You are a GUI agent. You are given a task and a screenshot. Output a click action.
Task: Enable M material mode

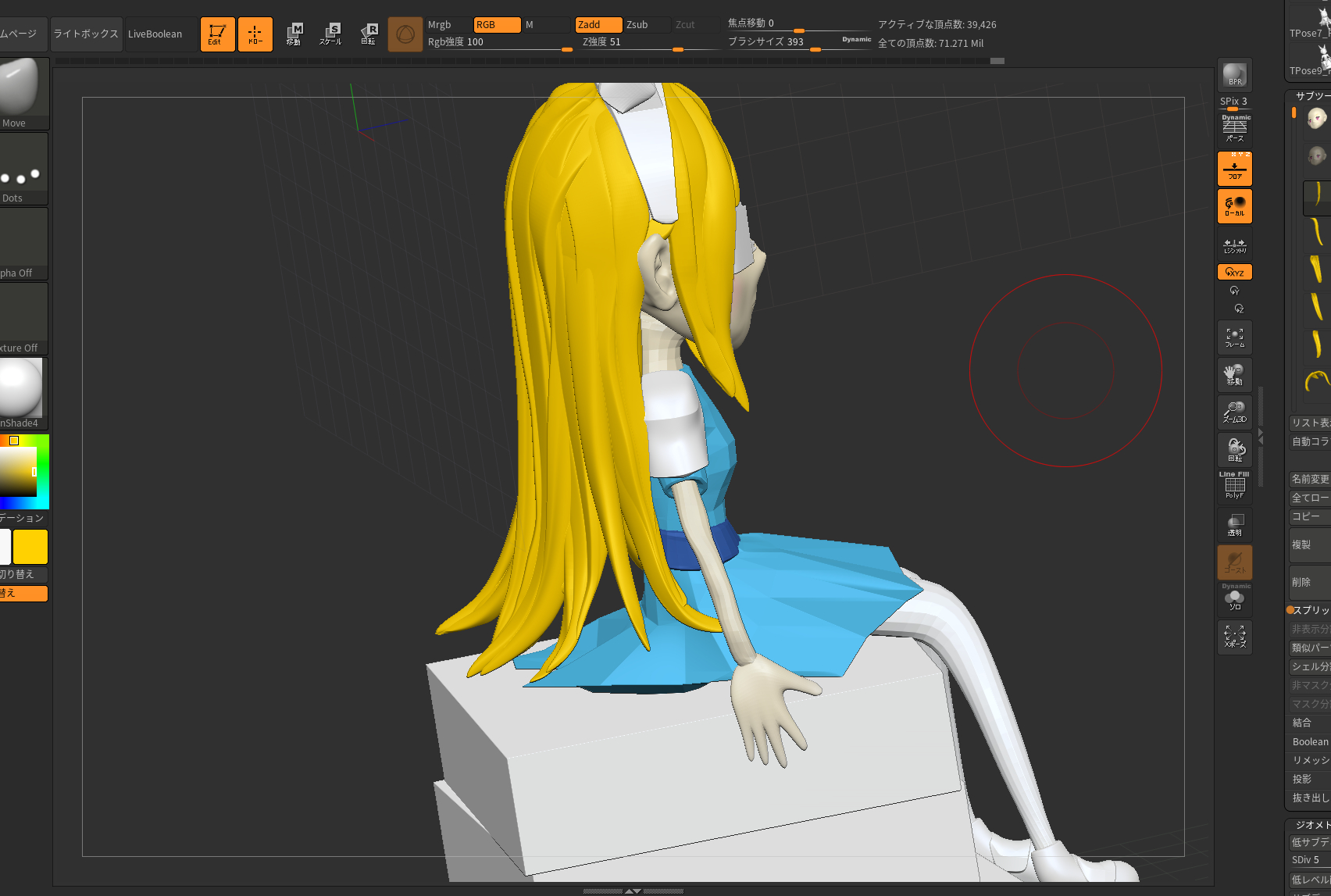pos(547,25)
